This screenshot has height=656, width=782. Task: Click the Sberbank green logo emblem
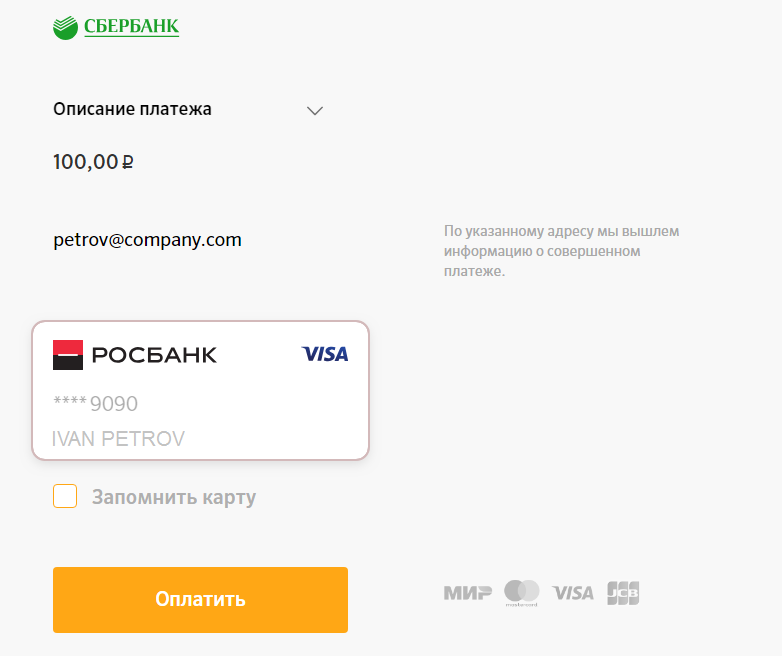coord(66,27)
